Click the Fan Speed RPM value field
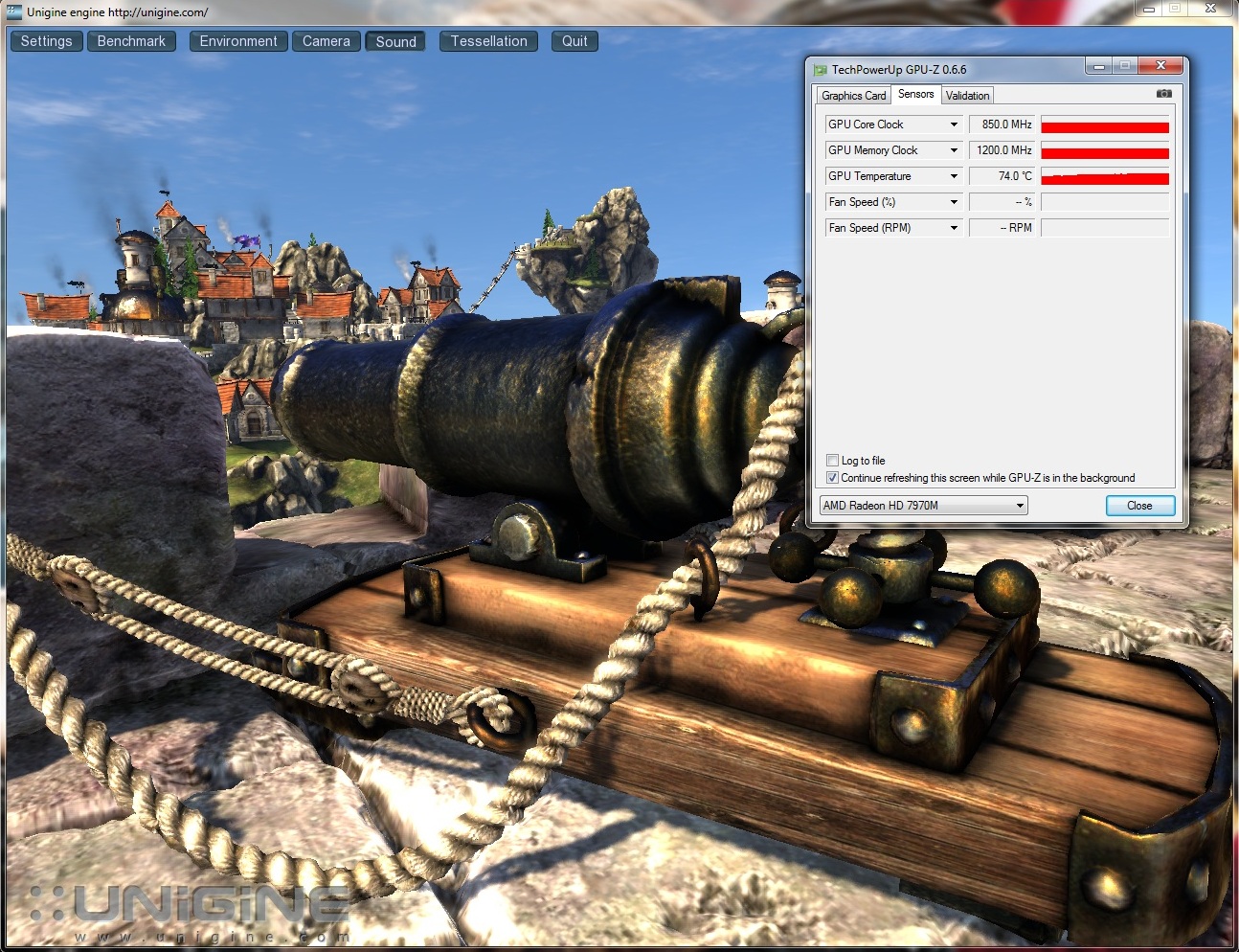This screenshot has height=952, width=1239. coord(1002,228)
